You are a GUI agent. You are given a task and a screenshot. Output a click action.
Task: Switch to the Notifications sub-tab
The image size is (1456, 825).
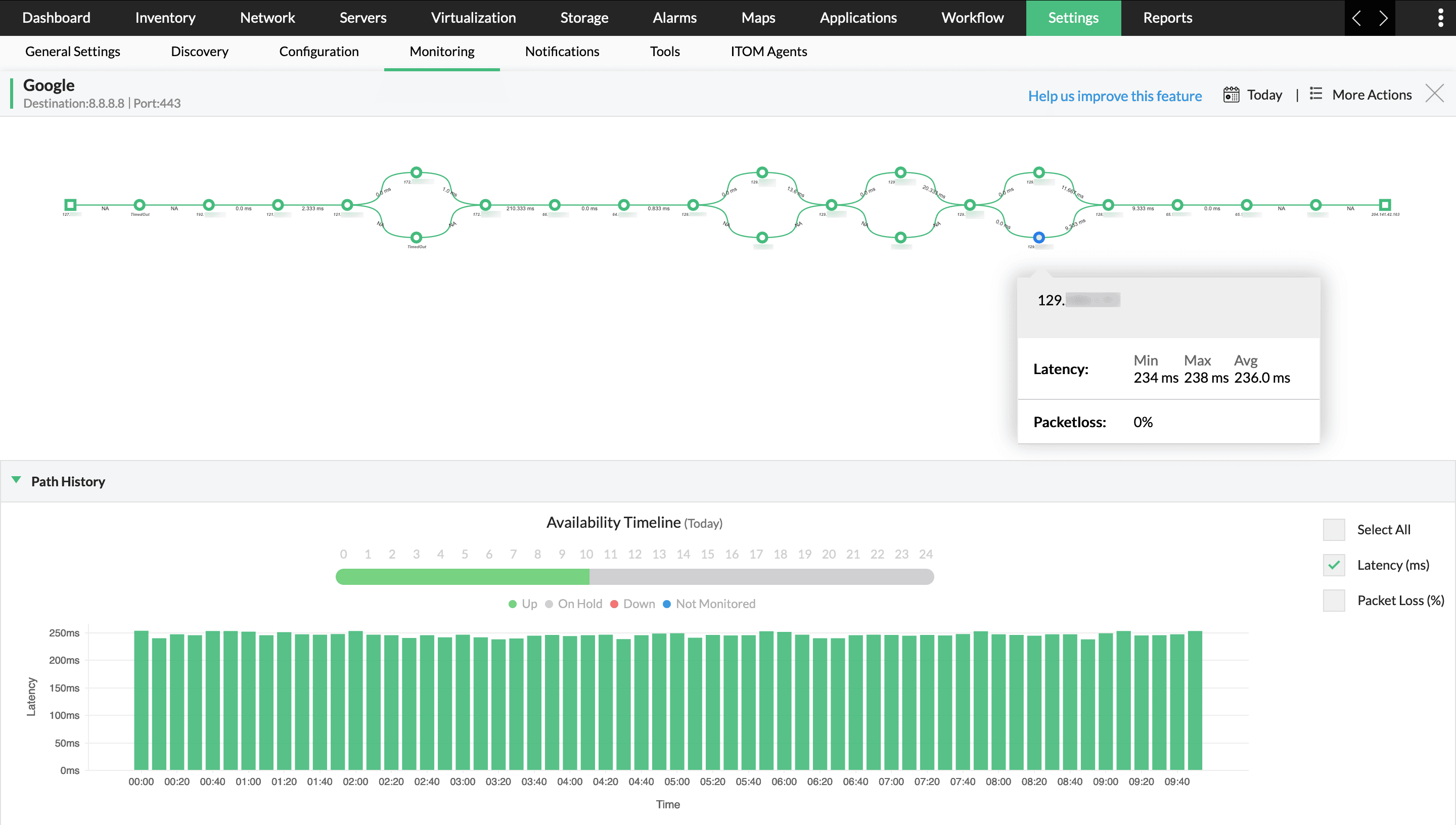click(562, 52)
